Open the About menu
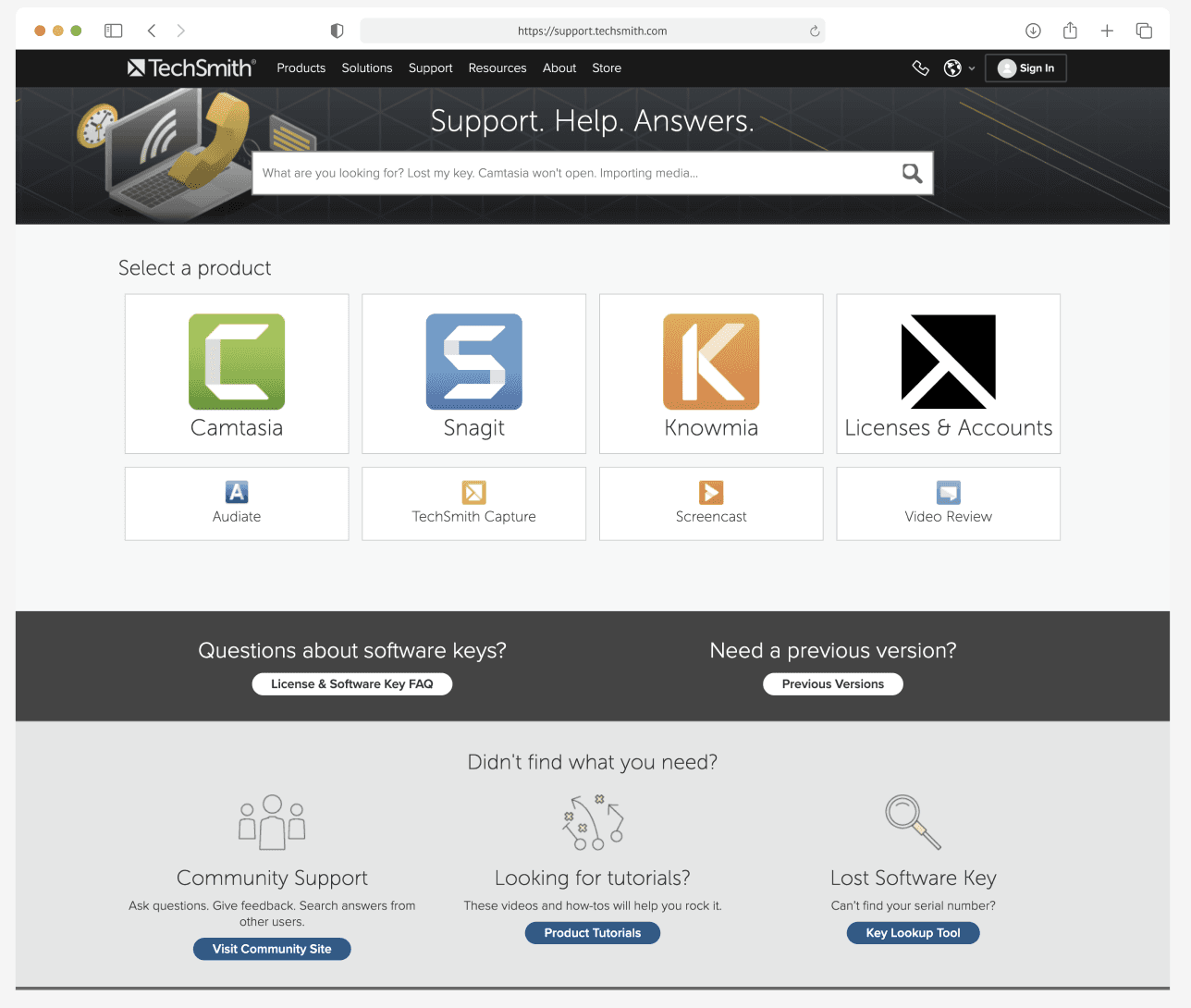 tap(559, 68)
